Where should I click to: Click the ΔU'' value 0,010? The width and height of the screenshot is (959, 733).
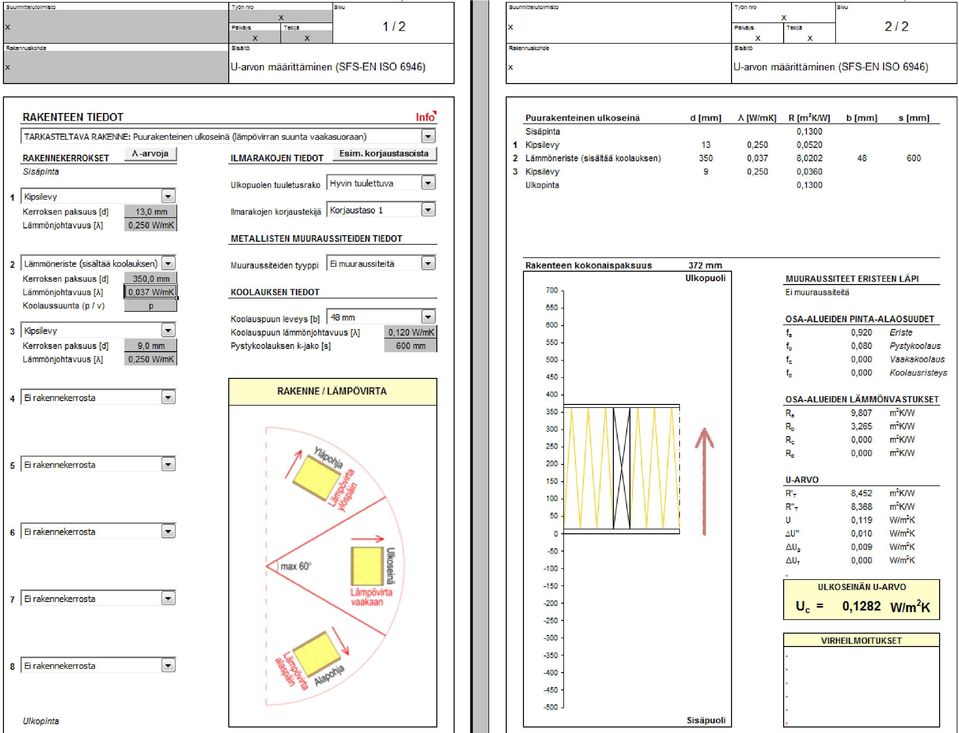click(861, 534)
